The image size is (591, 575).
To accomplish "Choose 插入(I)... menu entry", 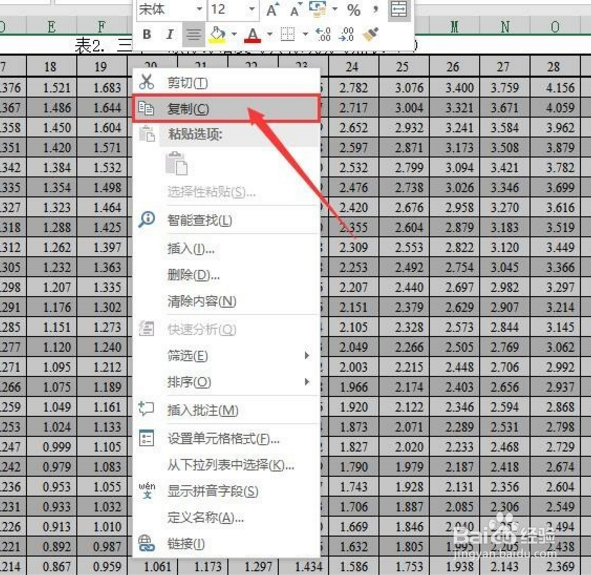I will 226,248.
